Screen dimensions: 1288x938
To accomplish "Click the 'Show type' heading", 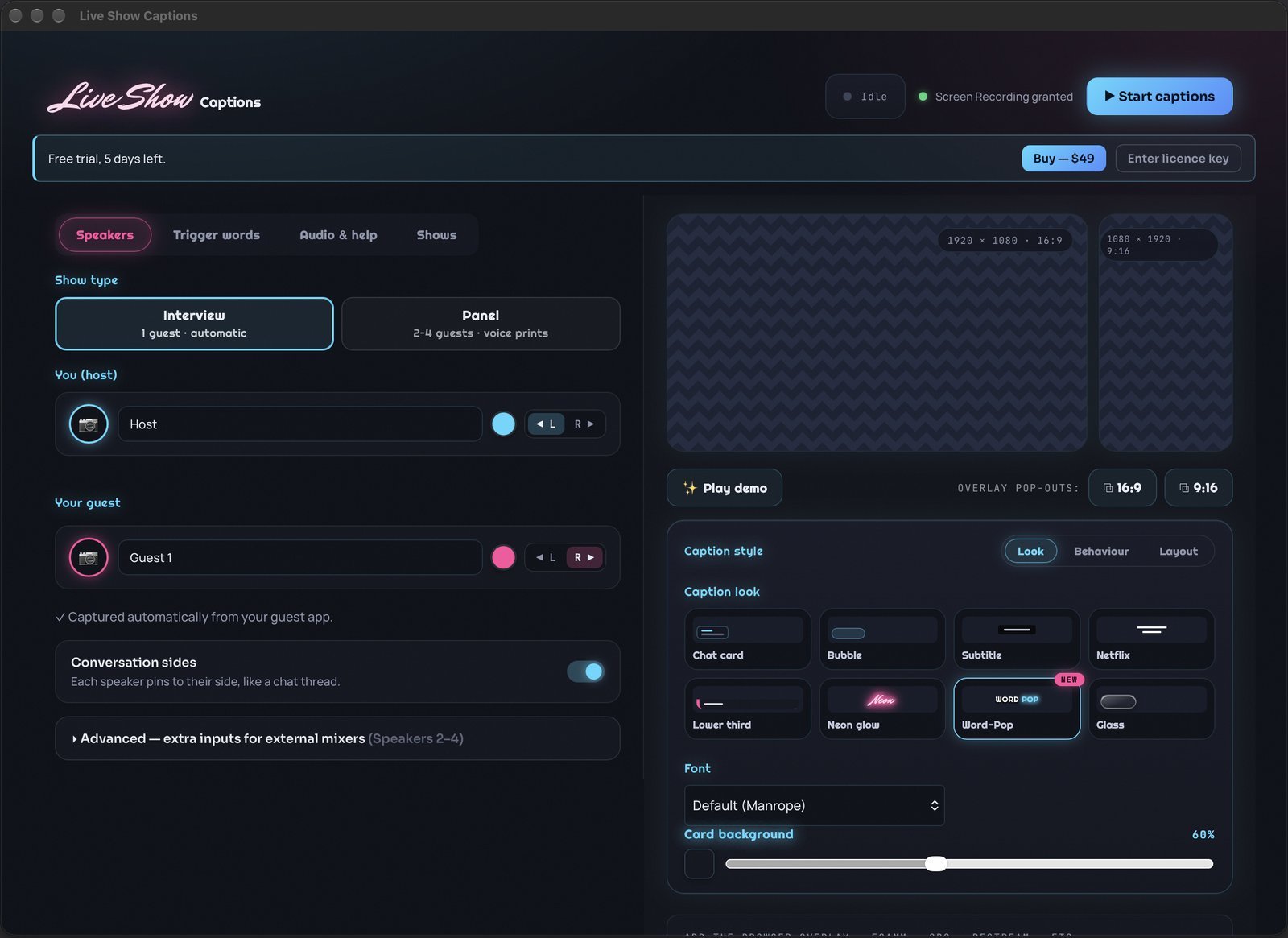I will [x=86, y=280].
